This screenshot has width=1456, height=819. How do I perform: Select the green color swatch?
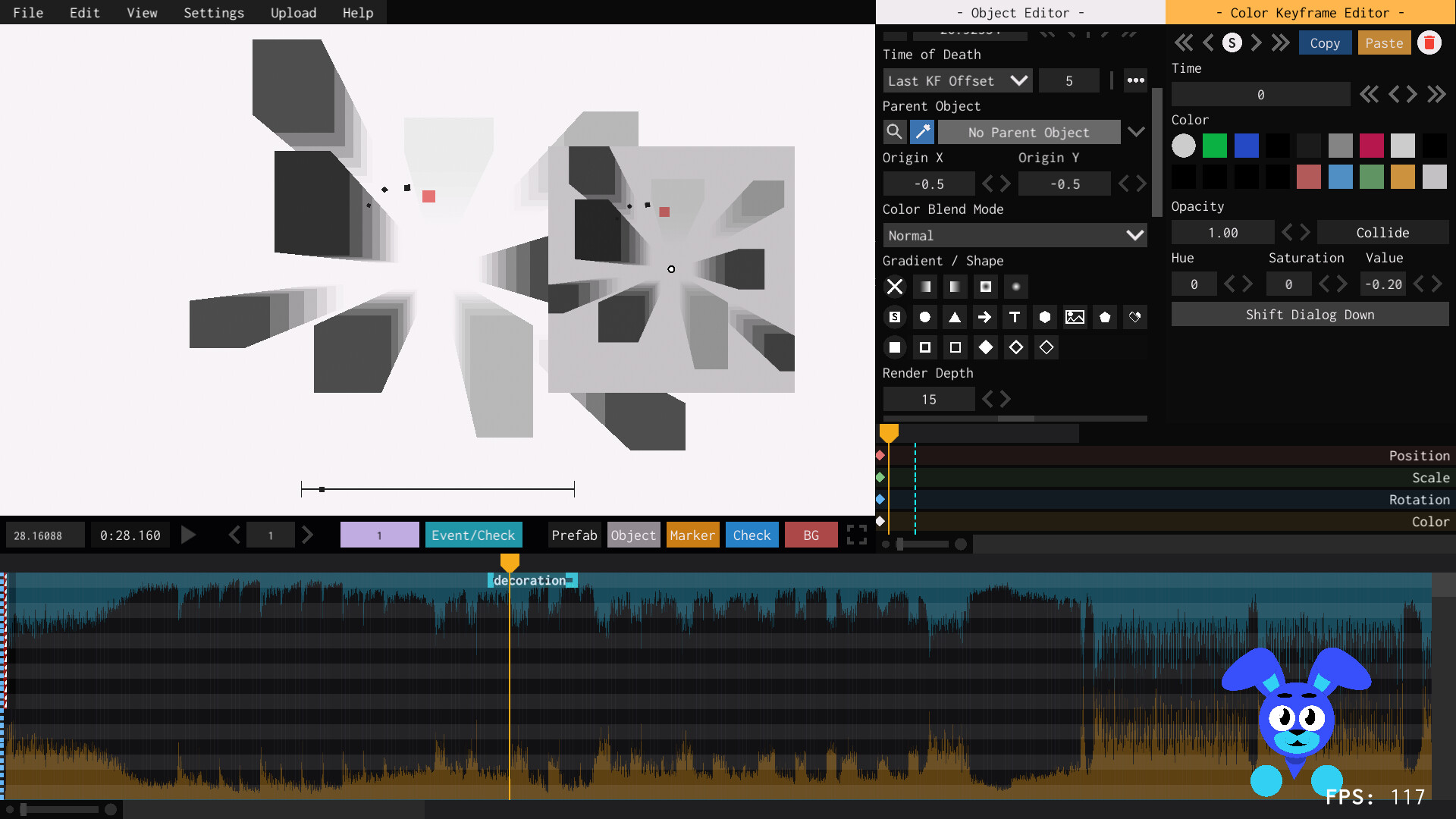(x=1214, y=146)
